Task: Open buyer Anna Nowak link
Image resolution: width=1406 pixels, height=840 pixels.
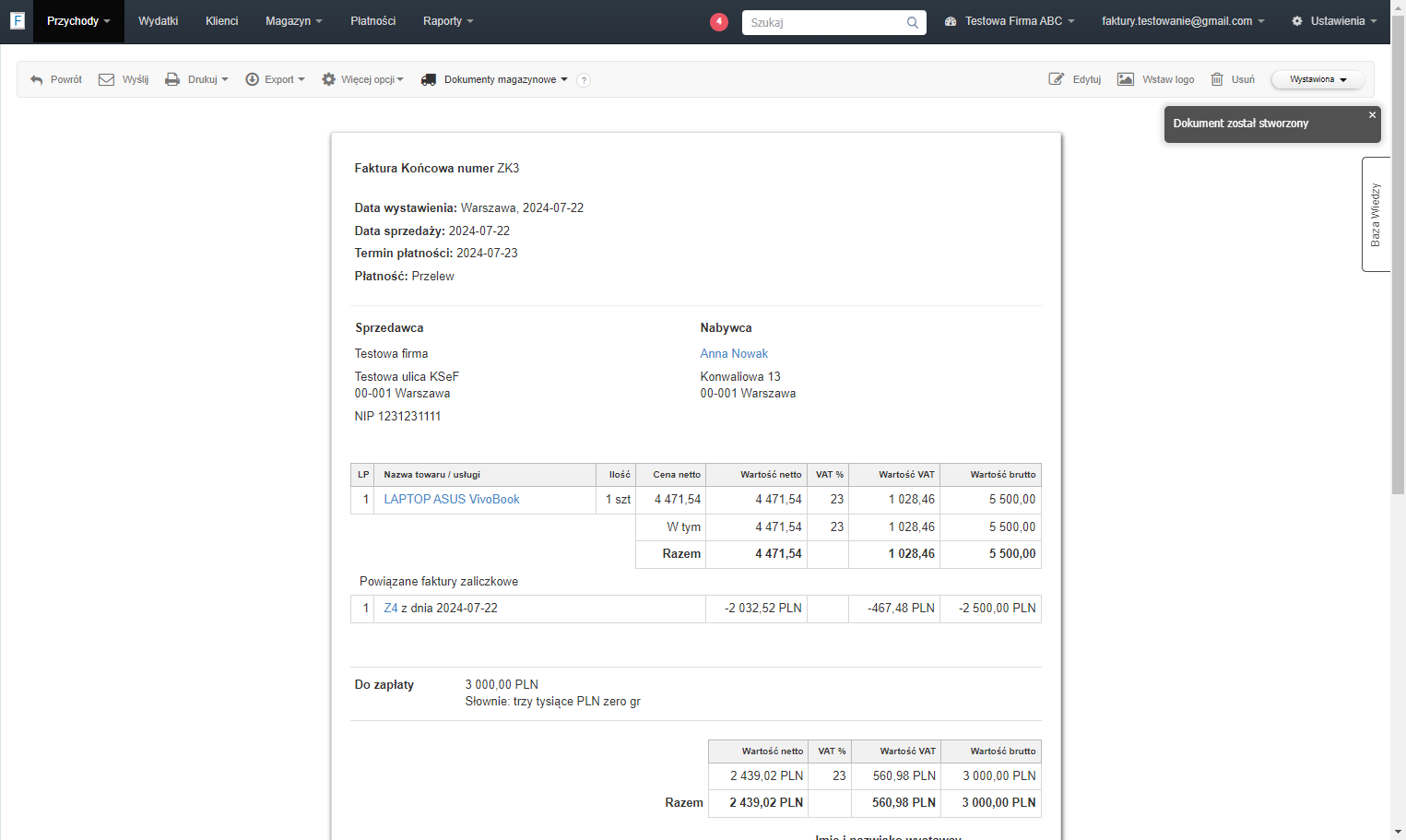Action: point(734,353)
